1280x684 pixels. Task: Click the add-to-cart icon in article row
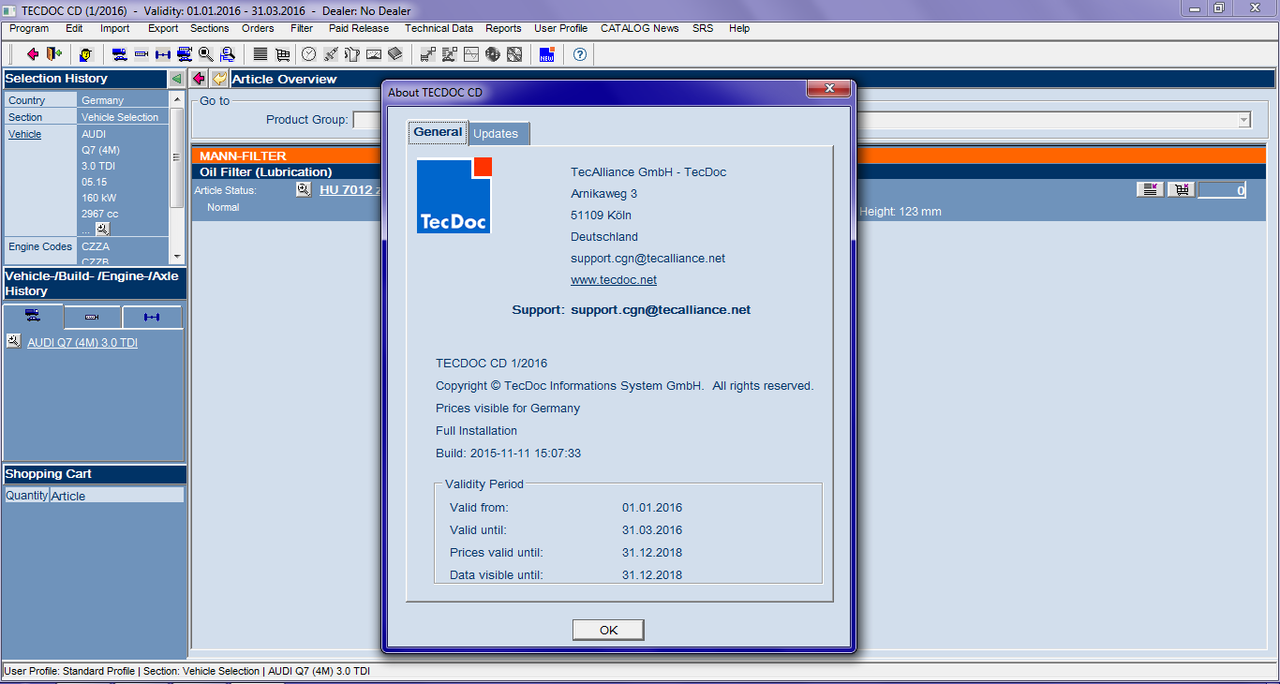pyautogui.click(x=1181, y=189)
